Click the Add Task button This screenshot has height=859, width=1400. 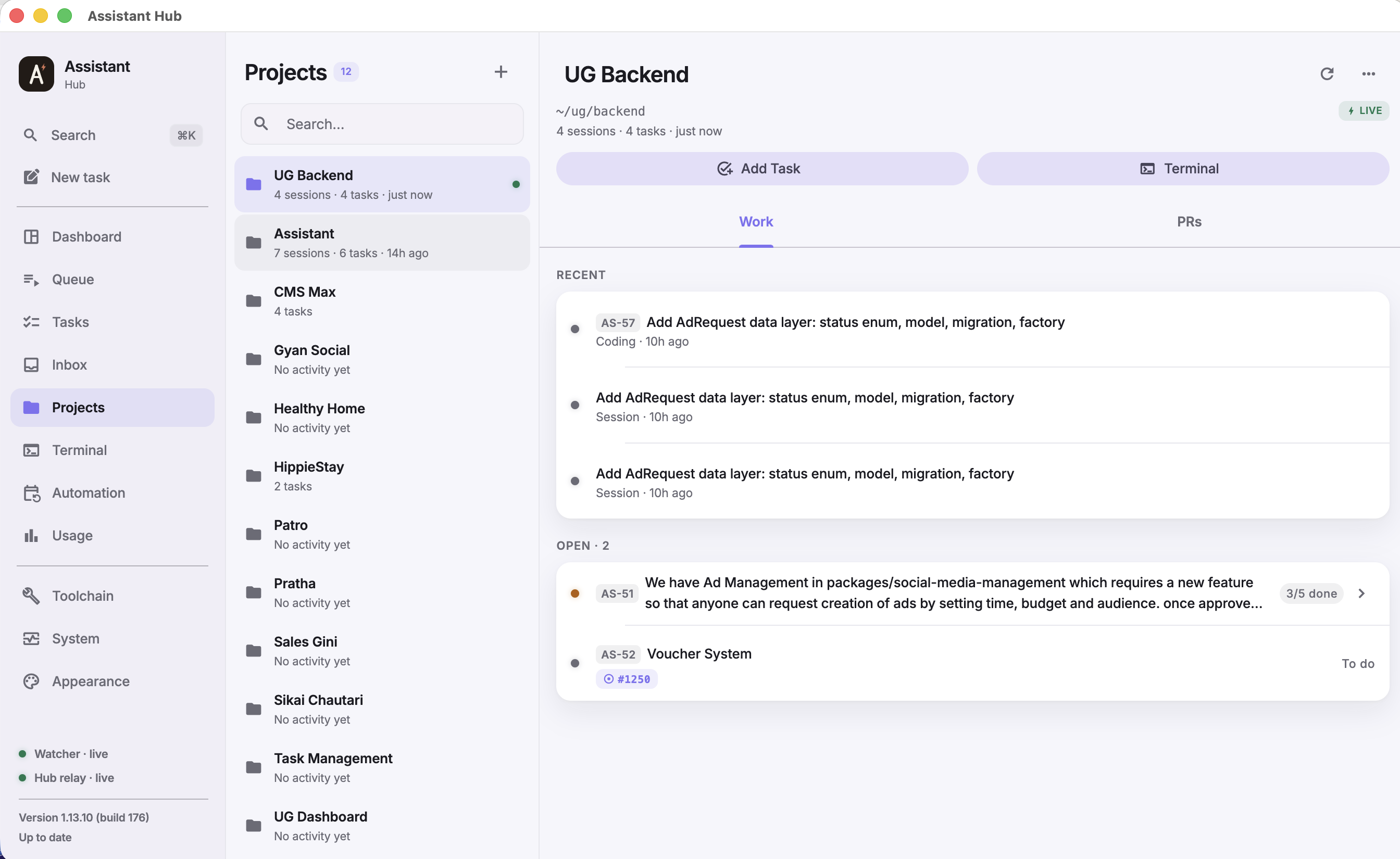click(x=762, y=169)
